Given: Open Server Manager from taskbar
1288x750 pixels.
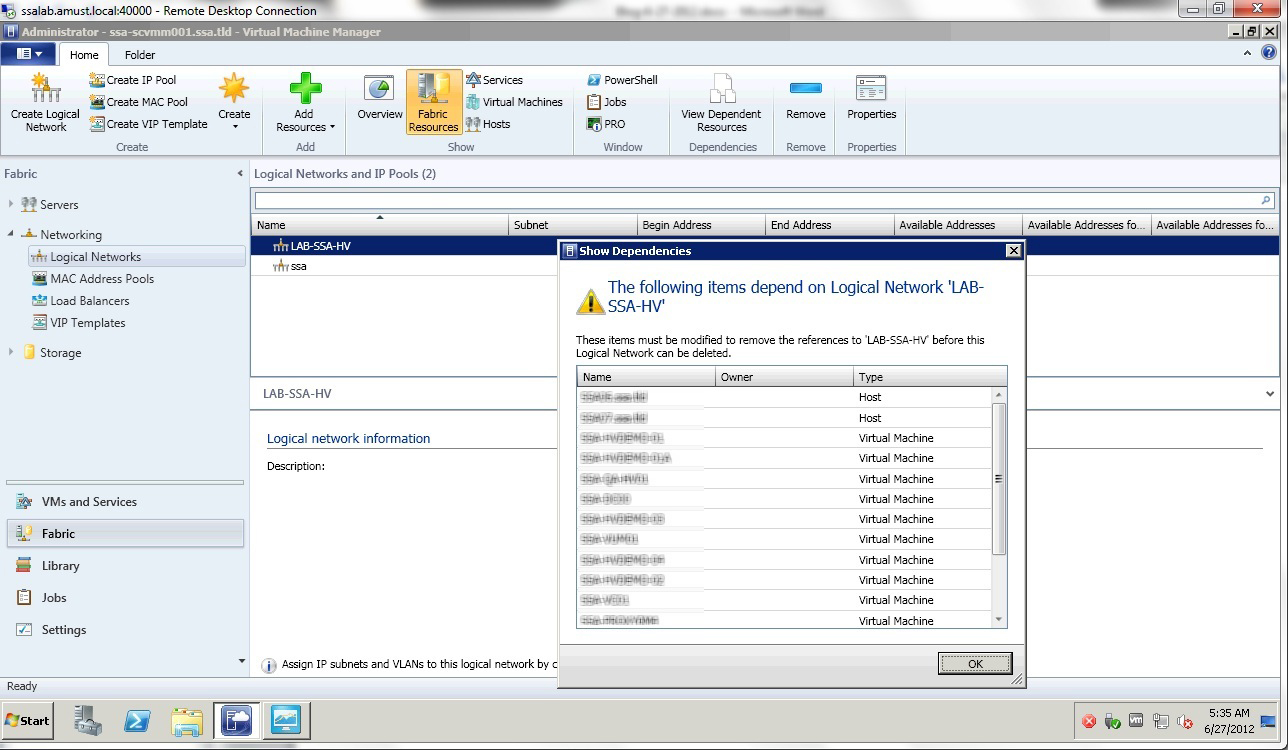Looking at the screenshot, I should 88,720.
